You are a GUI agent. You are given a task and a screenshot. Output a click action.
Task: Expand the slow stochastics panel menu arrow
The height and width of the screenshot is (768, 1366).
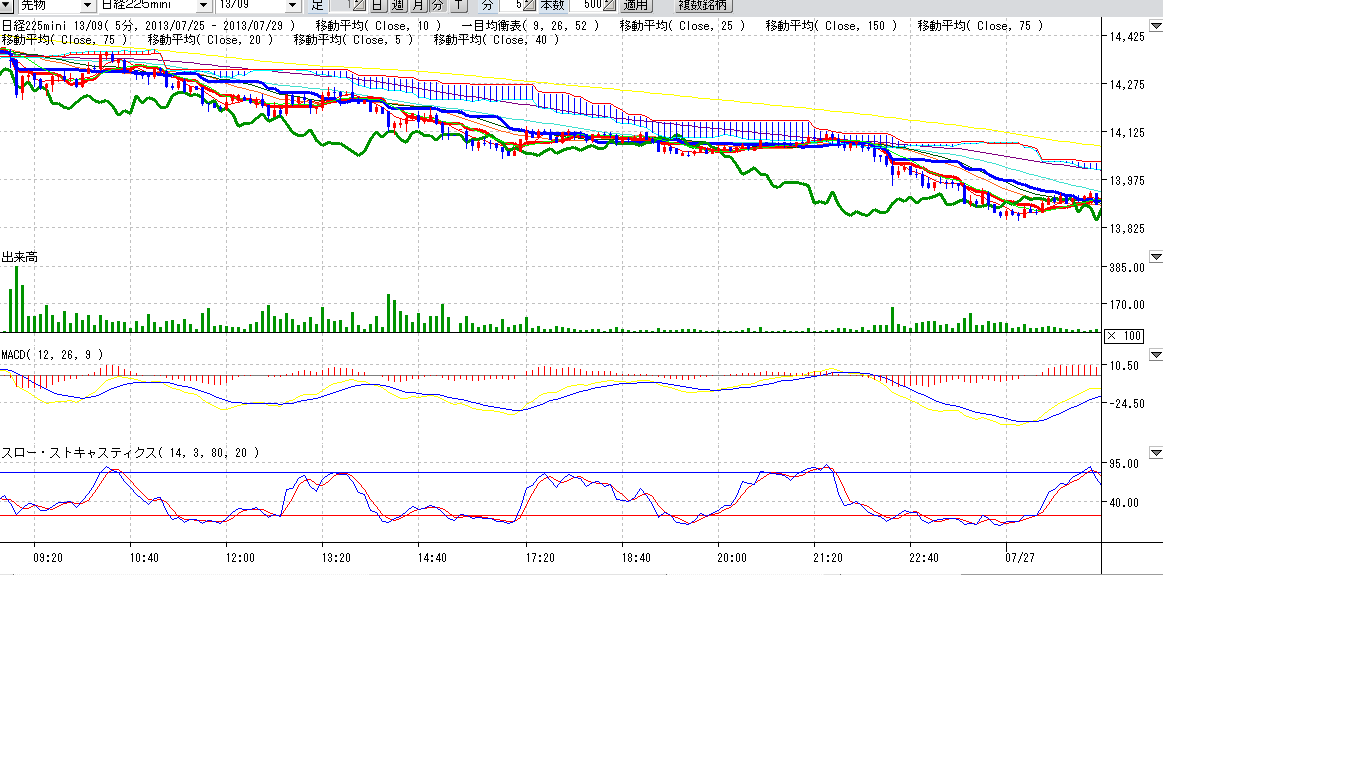pyautogui.click(x=1156, y=453)
